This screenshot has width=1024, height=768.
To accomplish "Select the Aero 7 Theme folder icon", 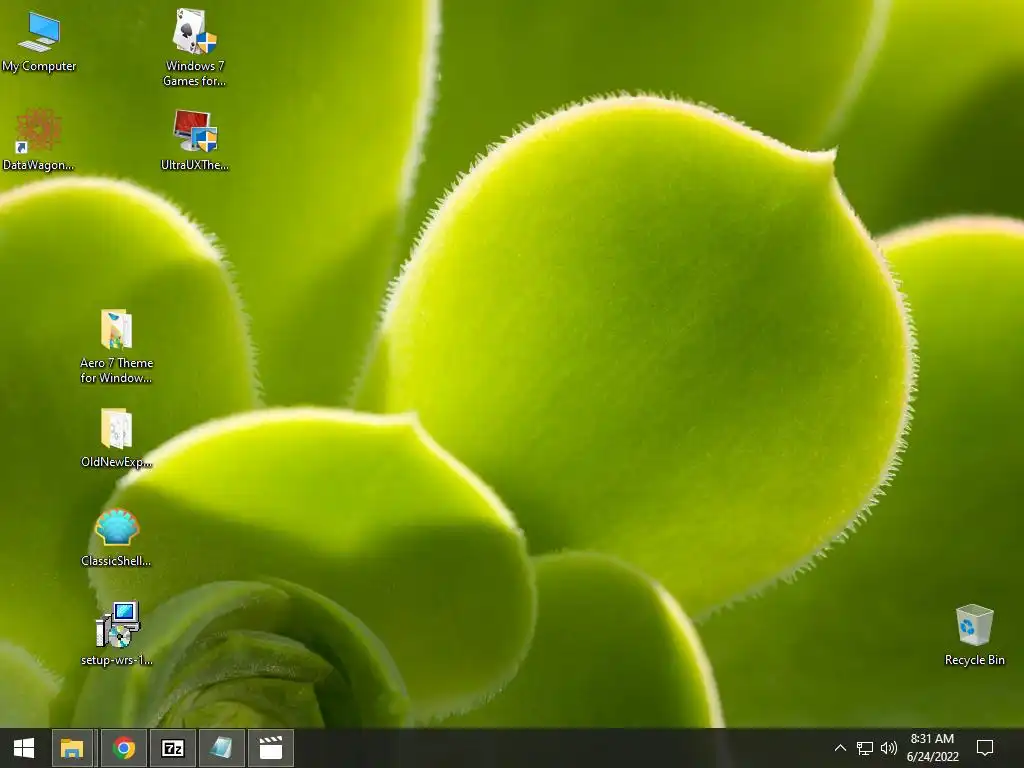I will [x=116, y=329].
